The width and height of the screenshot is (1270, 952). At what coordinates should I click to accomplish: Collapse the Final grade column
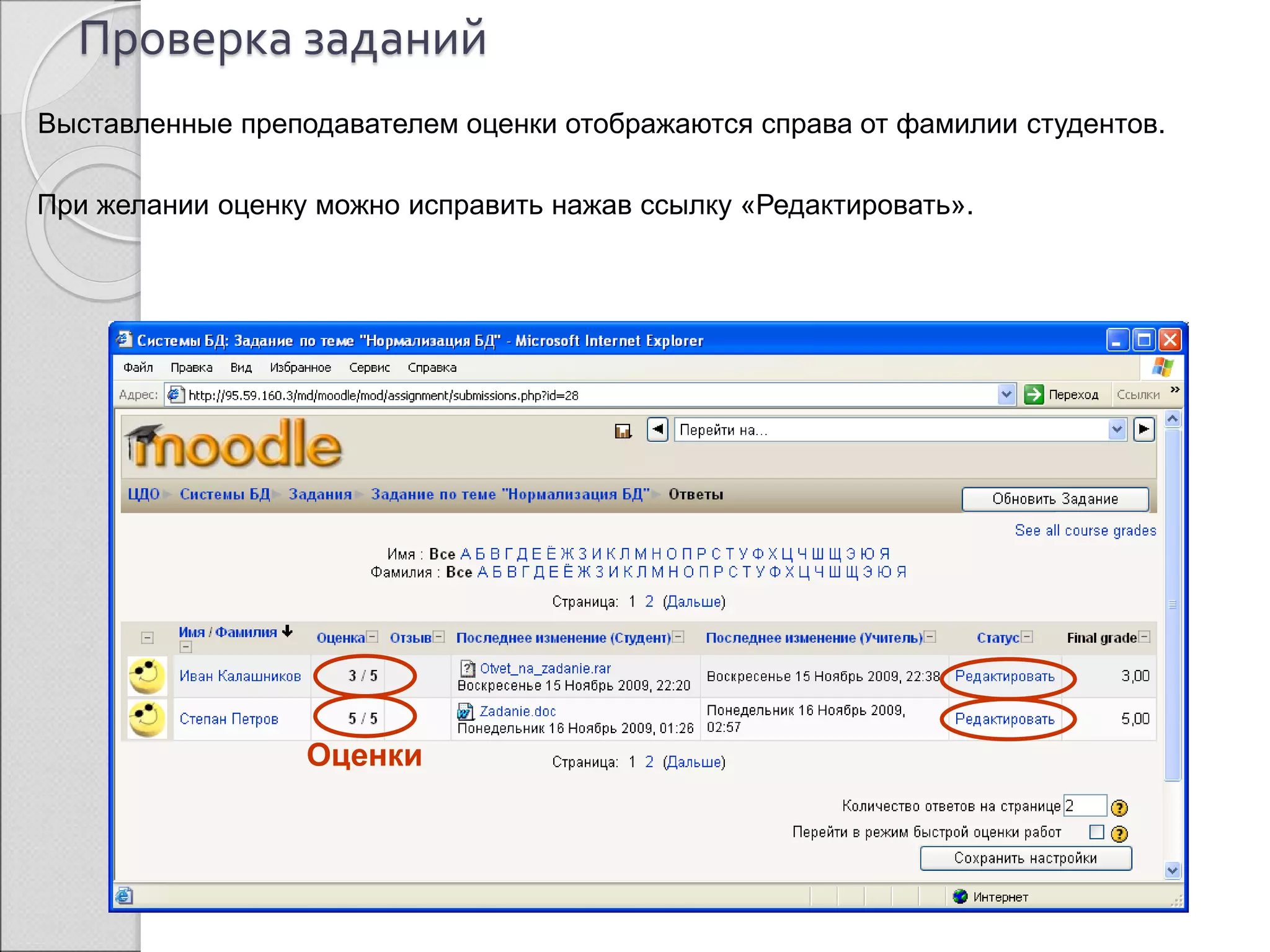click(x=1145, y=637)
